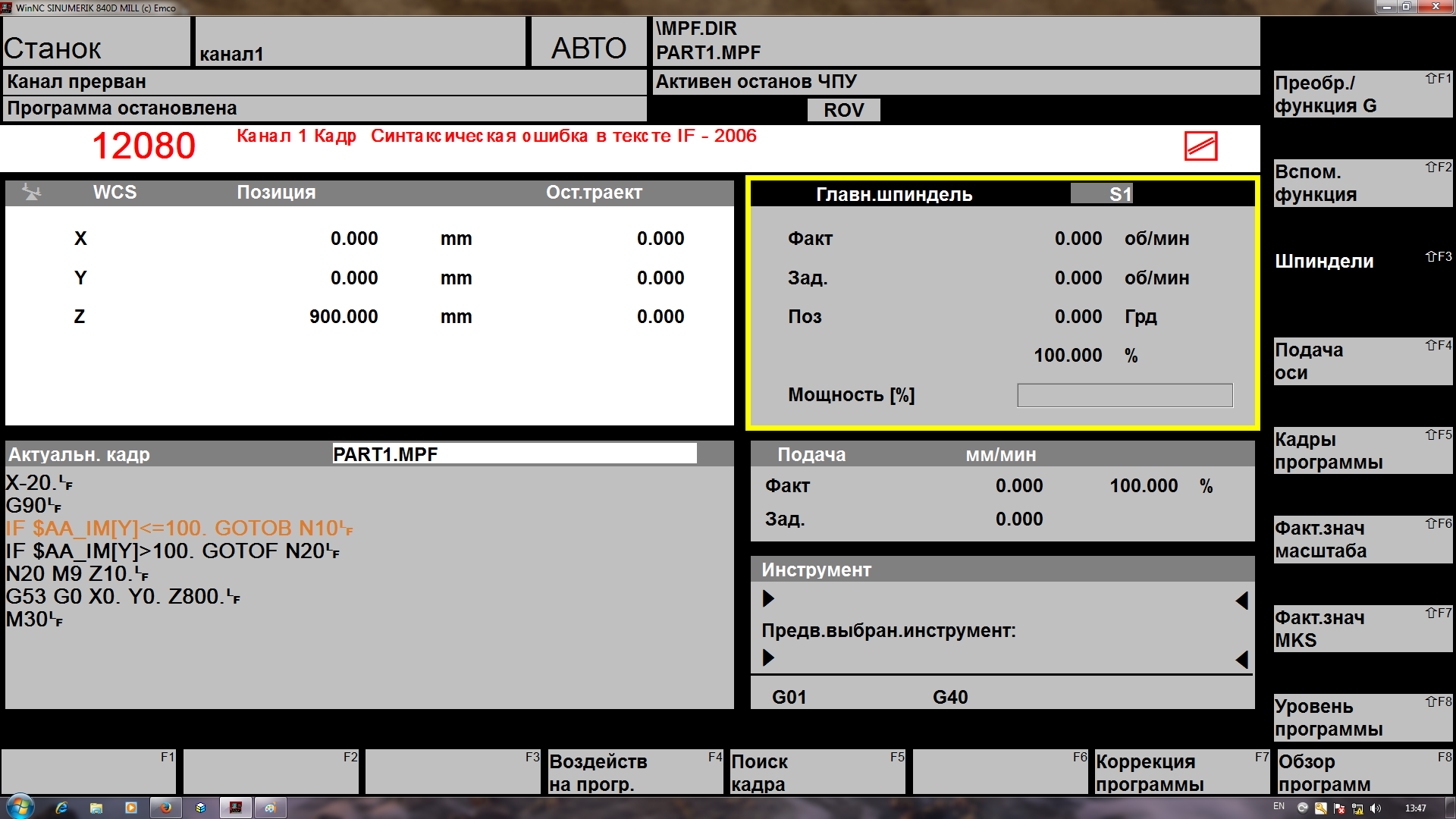
Task: Launch Internet Explorer from taskbar
Action: (x=61, y=808)
